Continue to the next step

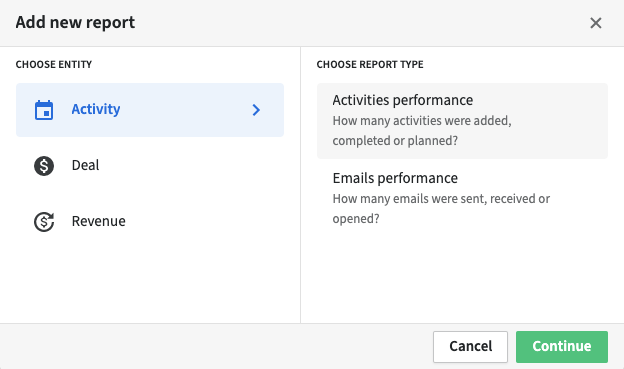click(x=562, y=347)
